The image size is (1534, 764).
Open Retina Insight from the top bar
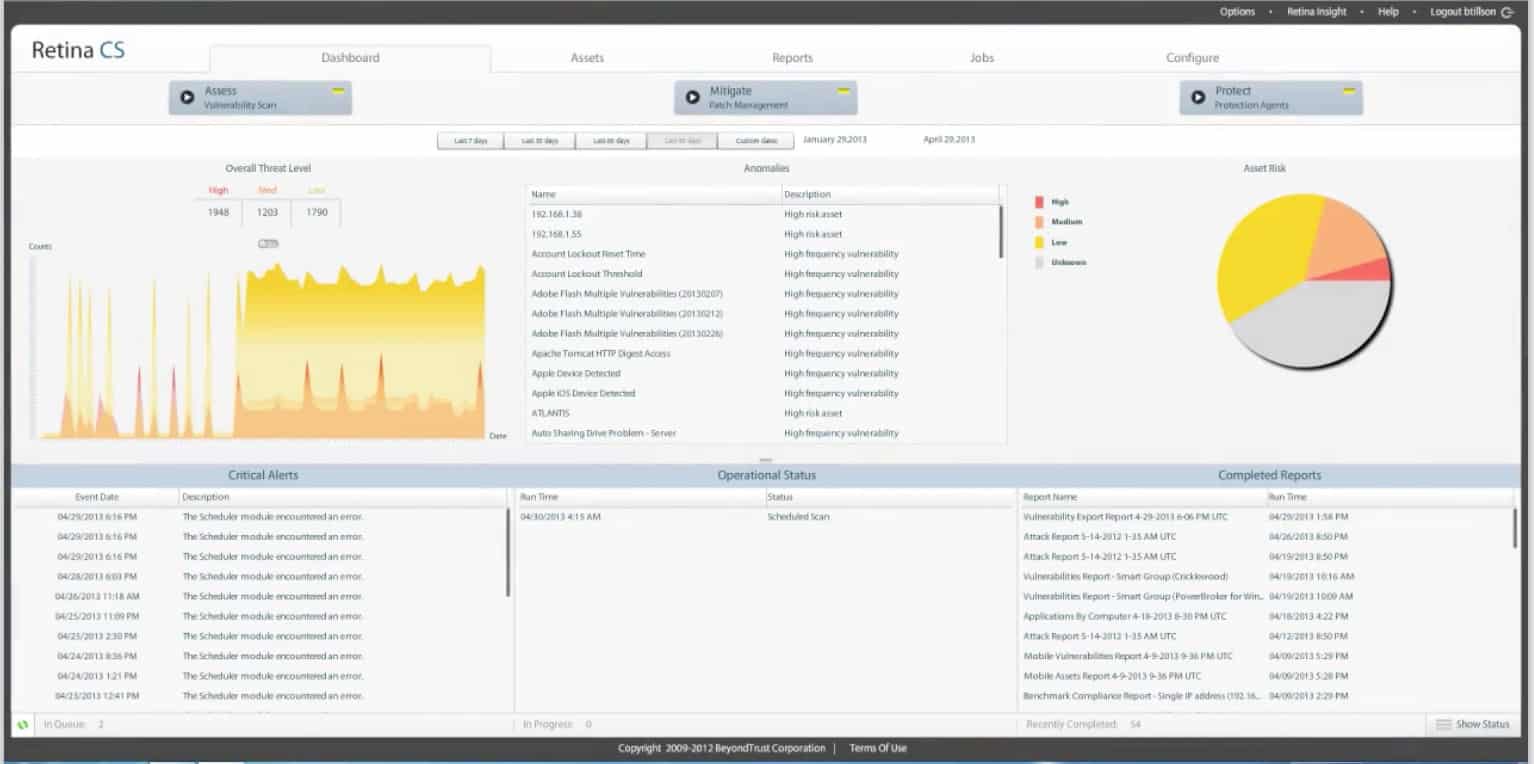click(1316, 12)
